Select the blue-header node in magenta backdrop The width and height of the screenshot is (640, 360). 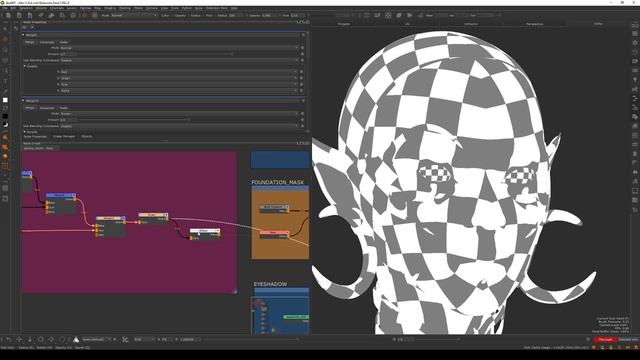click(60, 203)
